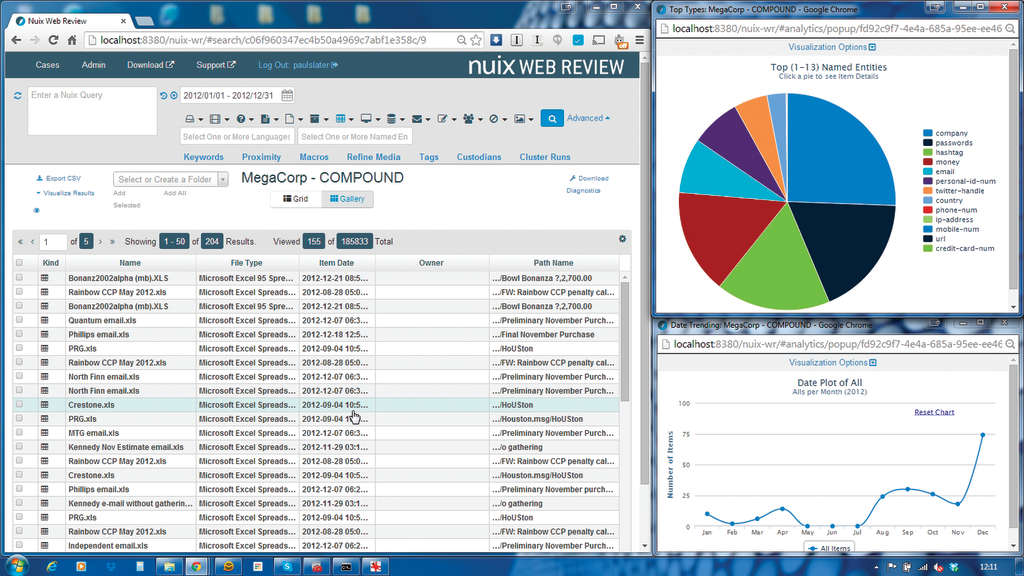
Task: Tick the checkbox for Quantum email.xls row
Action: [19, 320]
